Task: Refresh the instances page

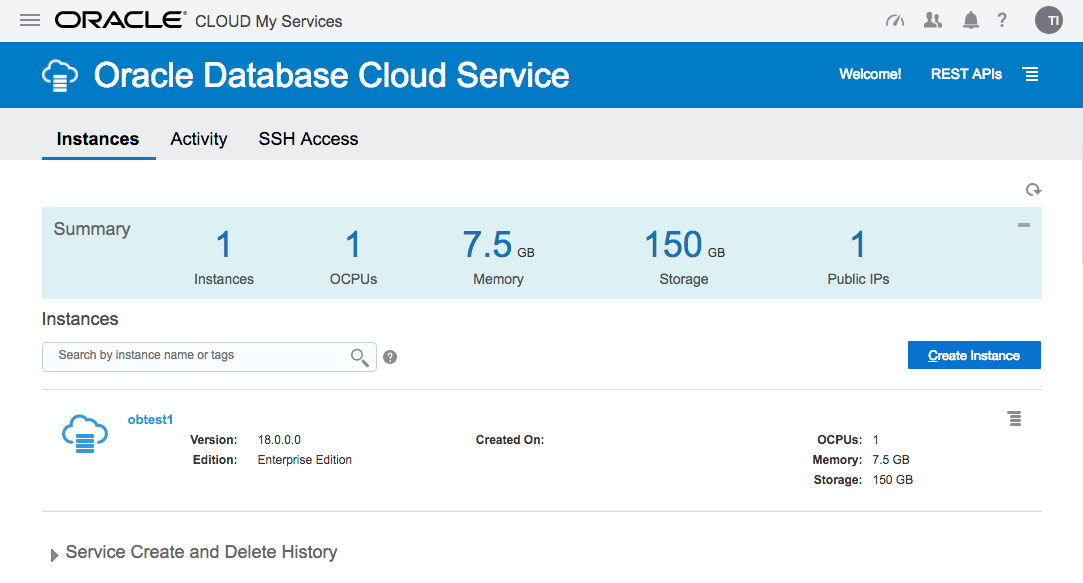Action: (x=1033, y=189)
